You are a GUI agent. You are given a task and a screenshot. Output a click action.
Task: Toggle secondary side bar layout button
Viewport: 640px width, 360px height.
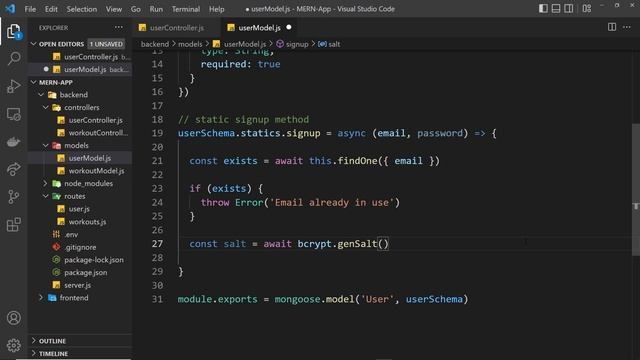pos(569,9)
